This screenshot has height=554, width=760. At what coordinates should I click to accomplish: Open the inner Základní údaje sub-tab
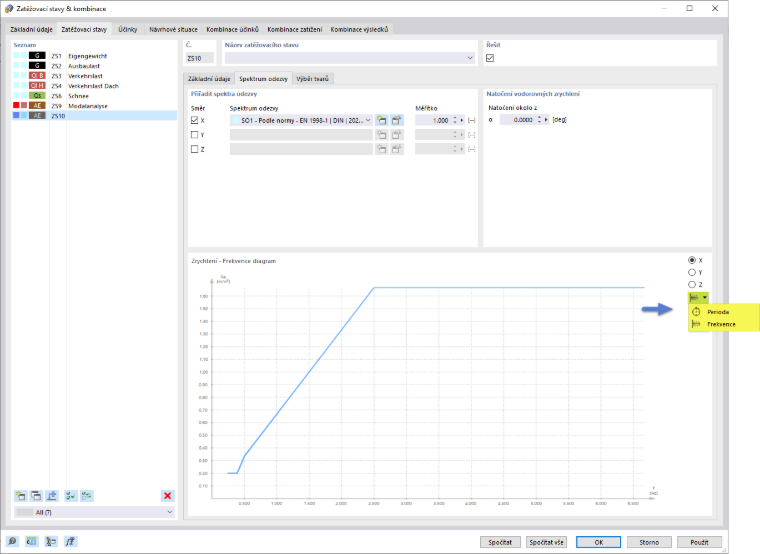209,79
